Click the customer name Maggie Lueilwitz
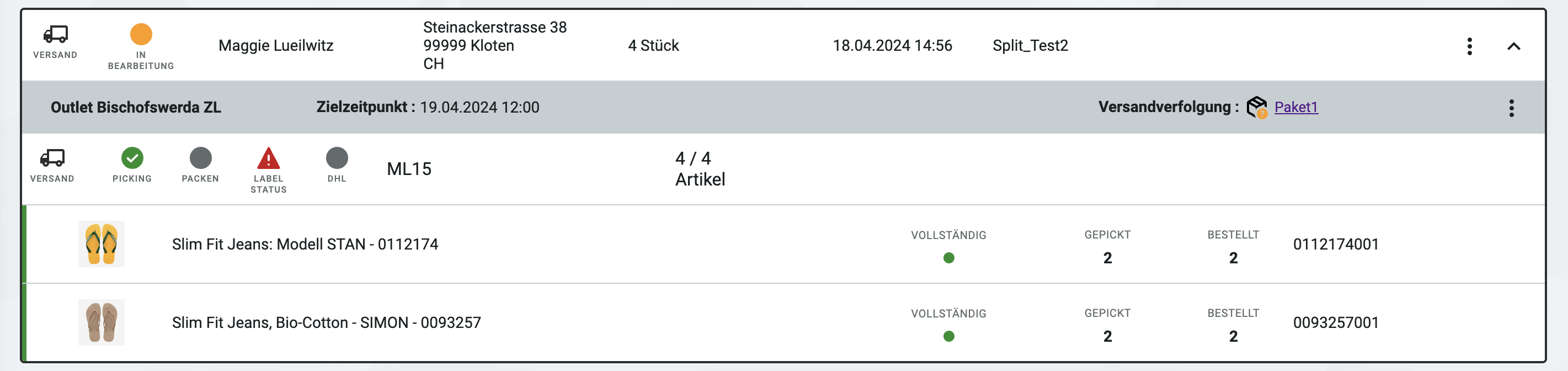Screen dimensions: 1568x371 click(x=276, y=46)
